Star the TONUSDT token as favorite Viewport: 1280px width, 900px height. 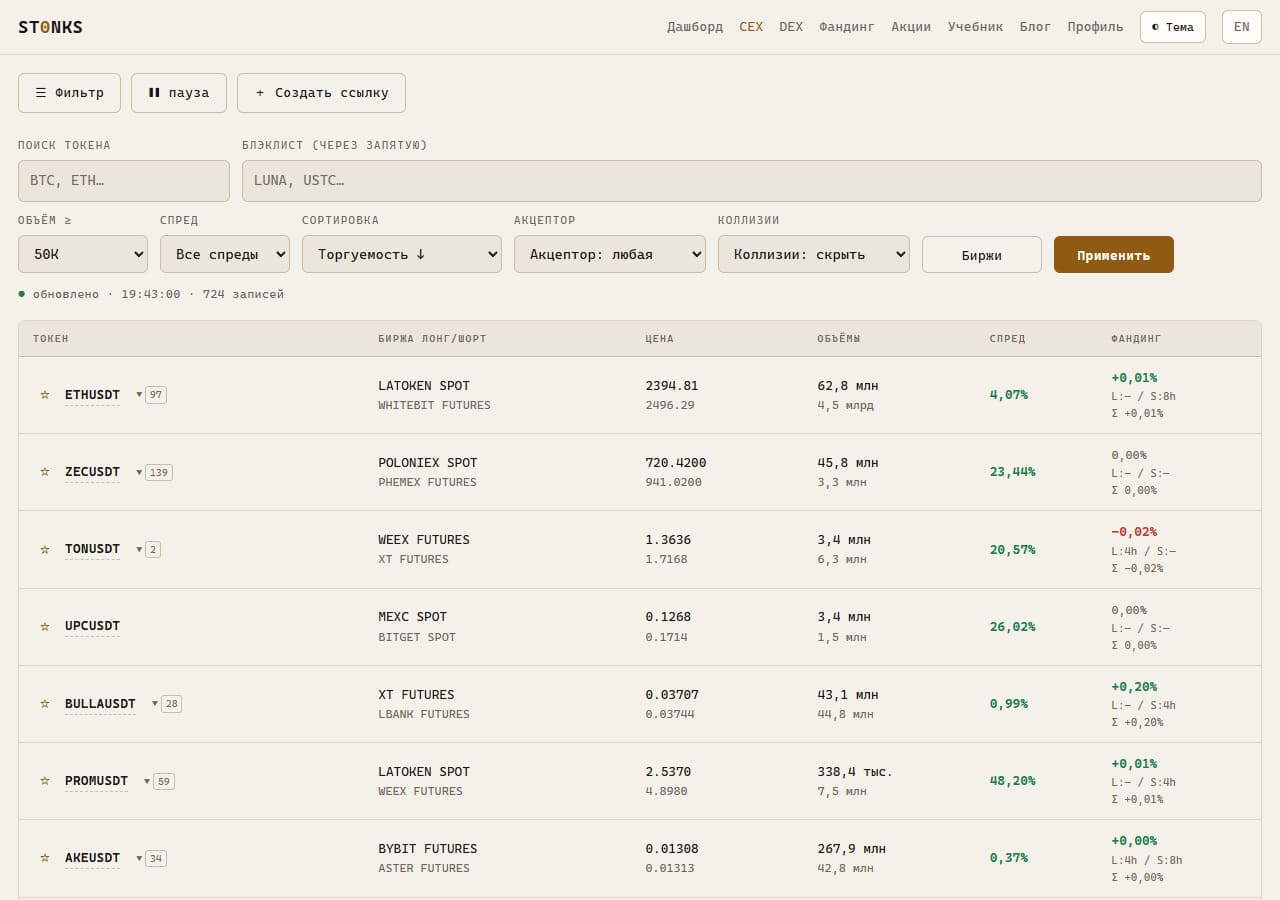pyautogui.click(x=44, y=549)
